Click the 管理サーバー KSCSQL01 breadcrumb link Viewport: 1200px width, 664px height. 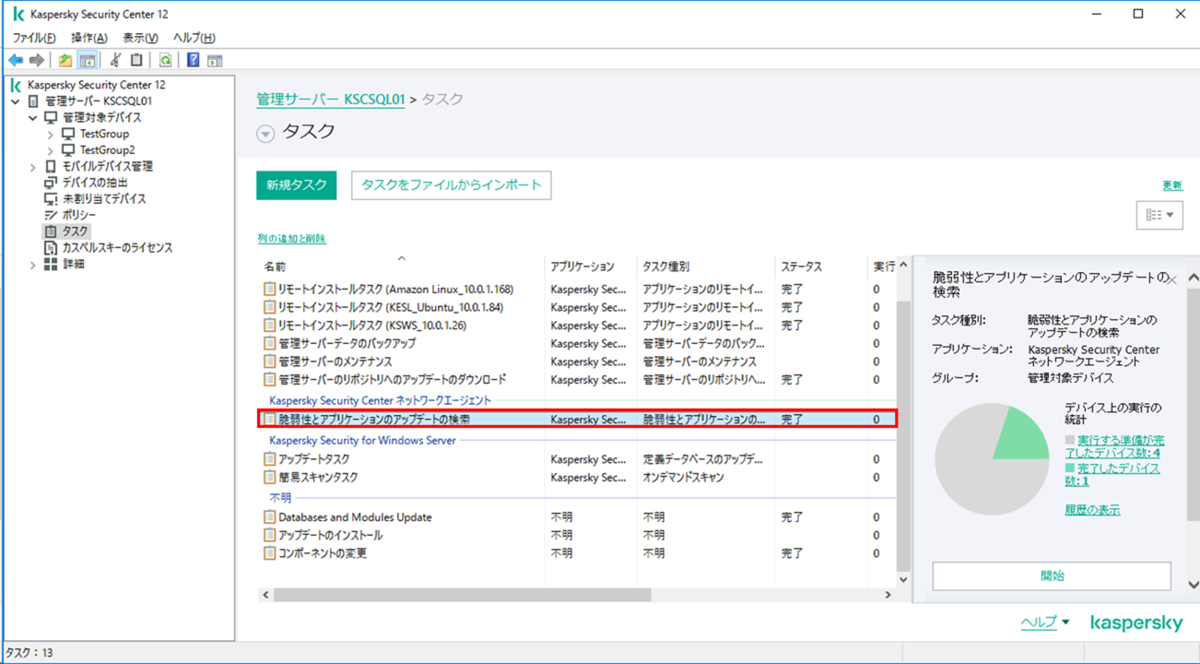(x=331, y=100)
